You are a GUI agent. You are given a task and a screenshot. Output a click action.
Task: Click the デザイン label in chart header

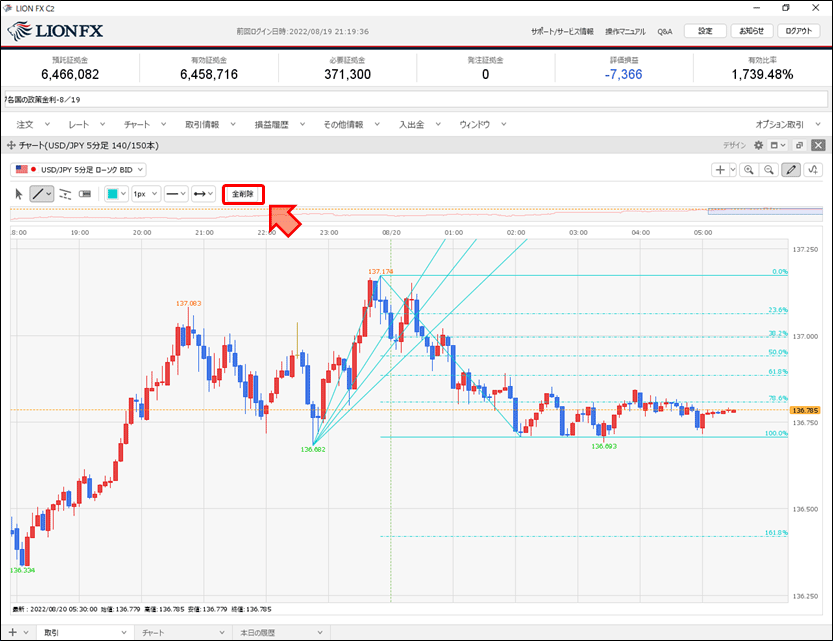(x=734, y=146)
